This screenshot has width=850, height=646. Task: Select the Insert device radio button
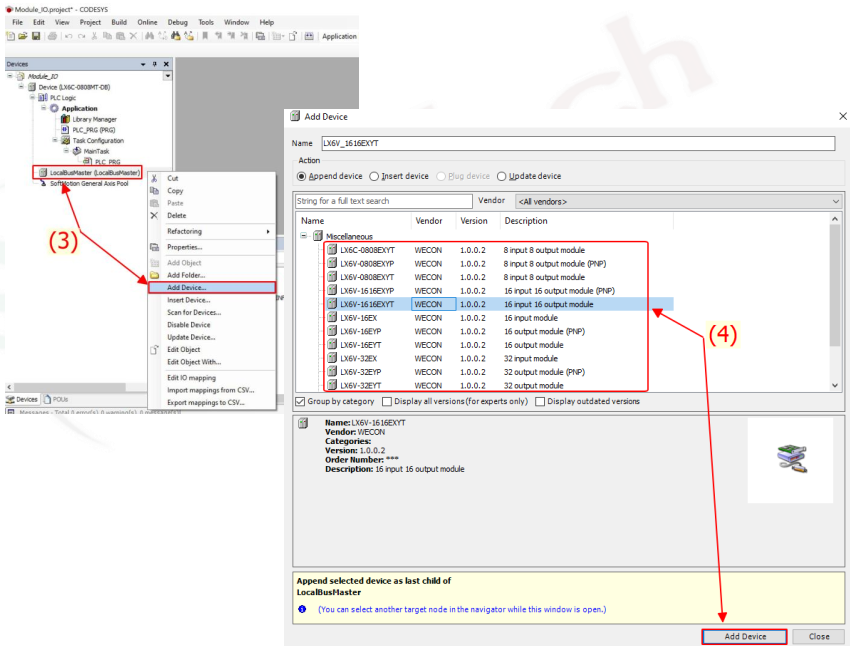pyautogui.click(x=374, y=176)
